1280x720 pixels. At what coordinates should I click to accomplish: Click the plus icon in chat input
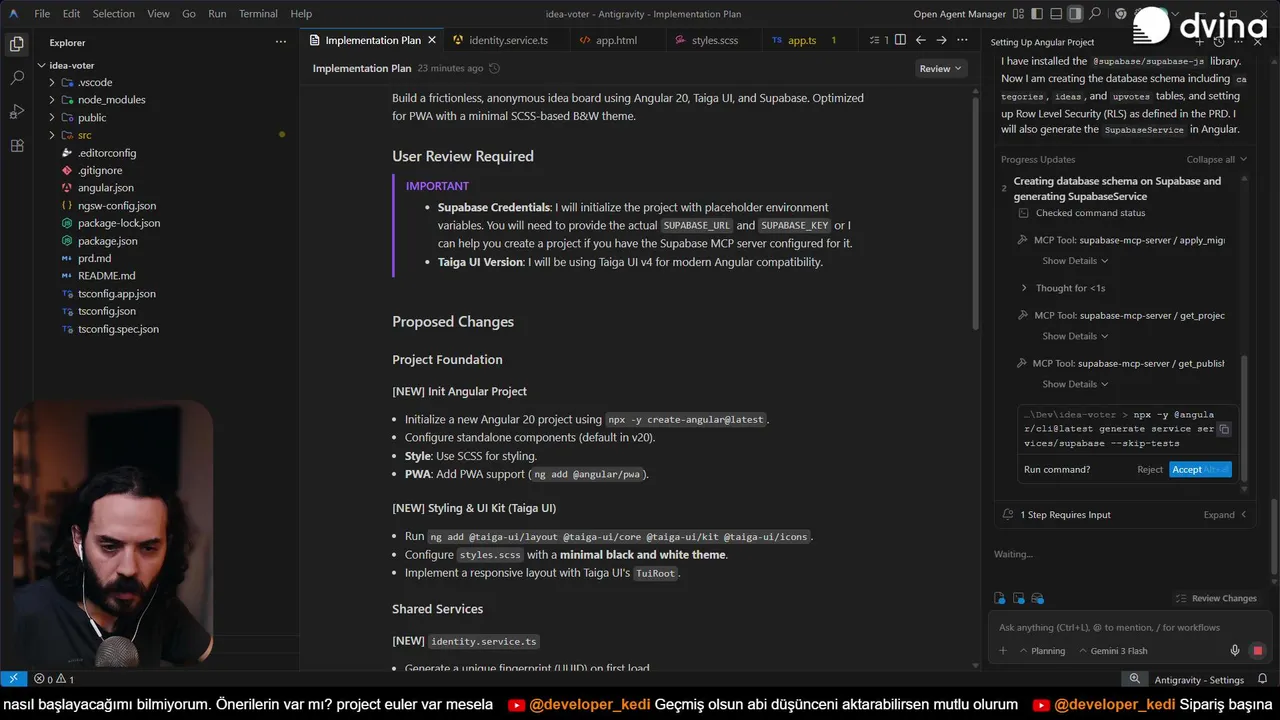(1003, 651)
